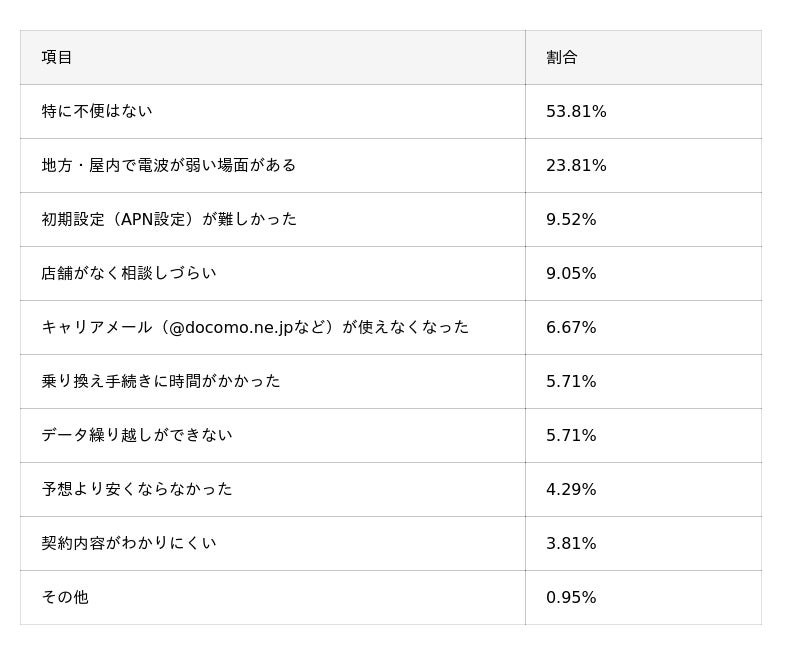Click the 9.52% percentage cell
The height and width of the screenshot is (655, 800).
(x=571, y=219)
